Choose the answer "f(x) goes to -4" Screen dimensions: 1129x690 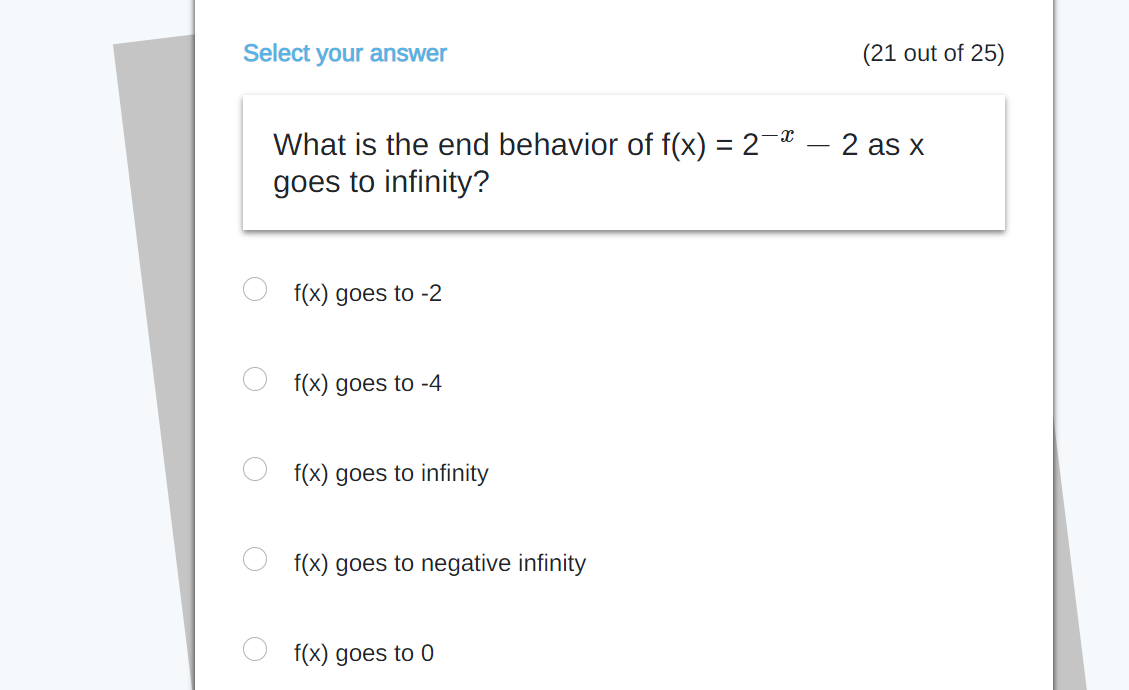[x=255, y=379]
